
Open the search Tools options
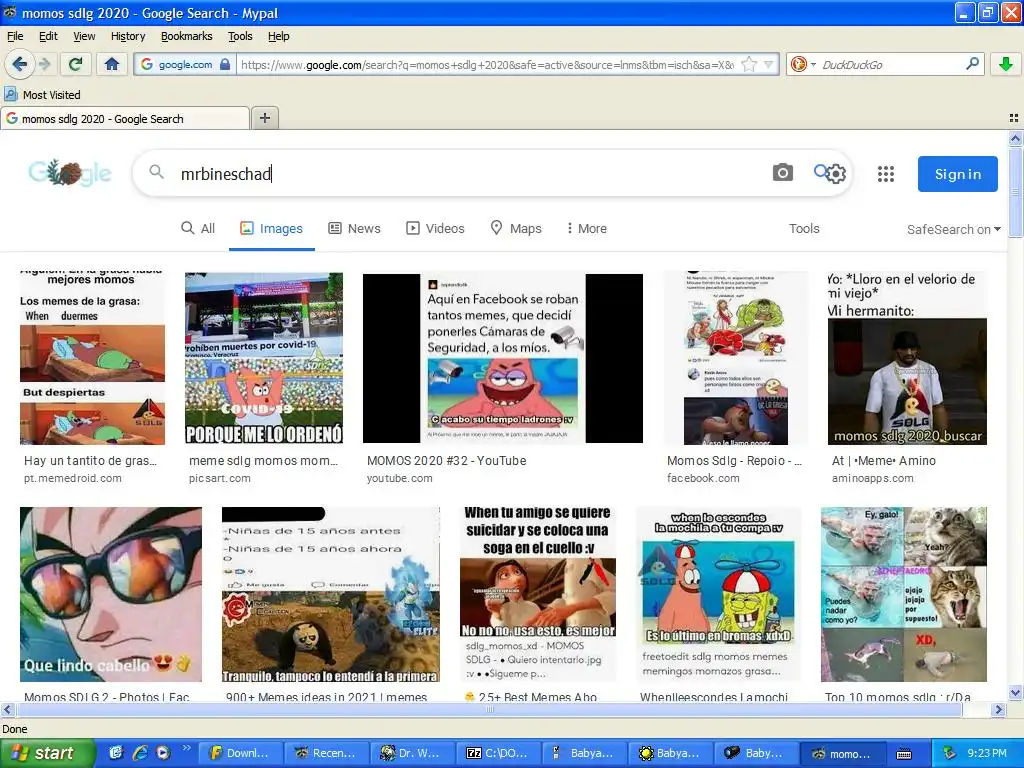click(x=804, y=228)
